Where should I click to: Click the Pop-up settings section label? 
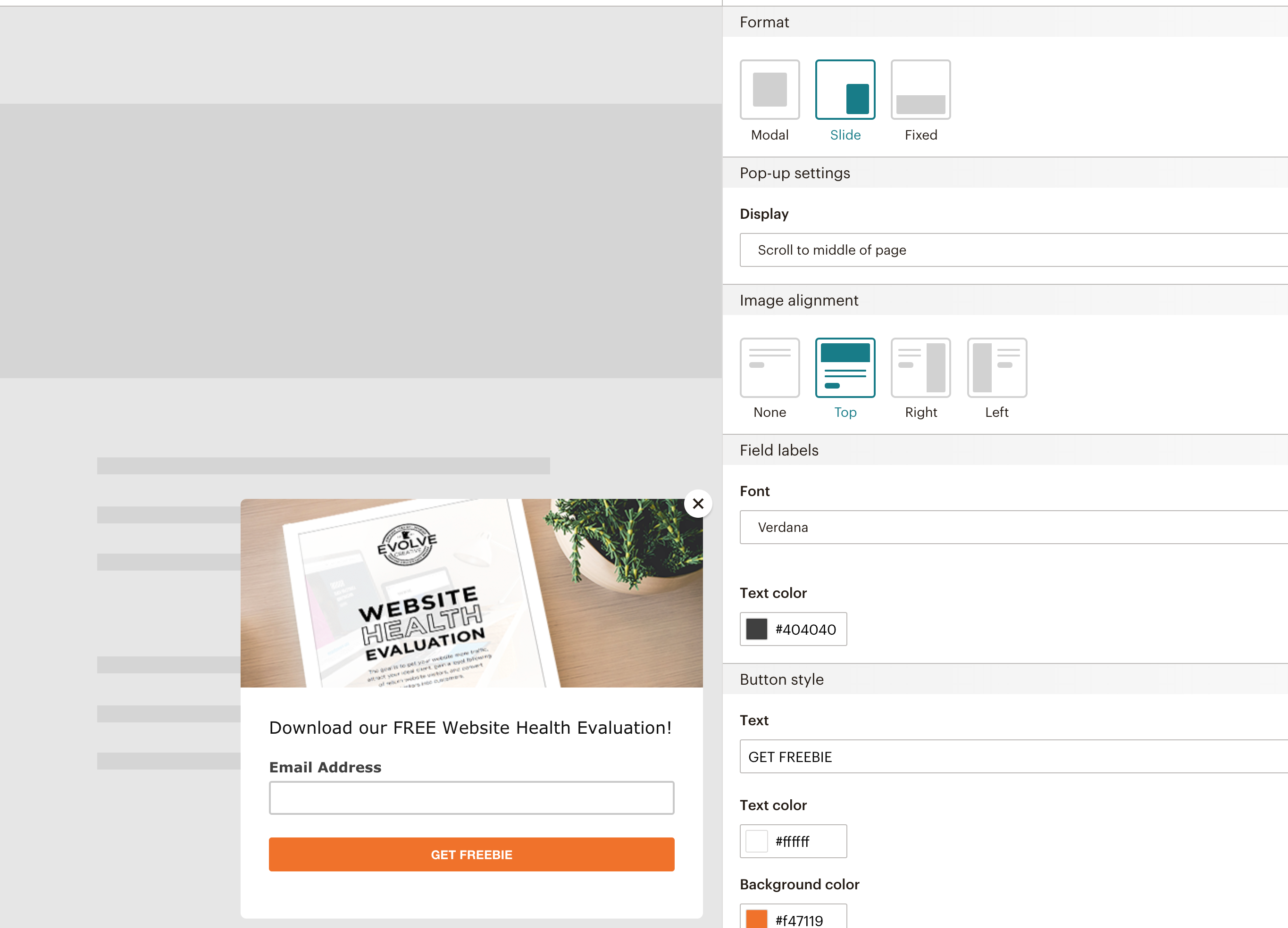coord(794,173)
